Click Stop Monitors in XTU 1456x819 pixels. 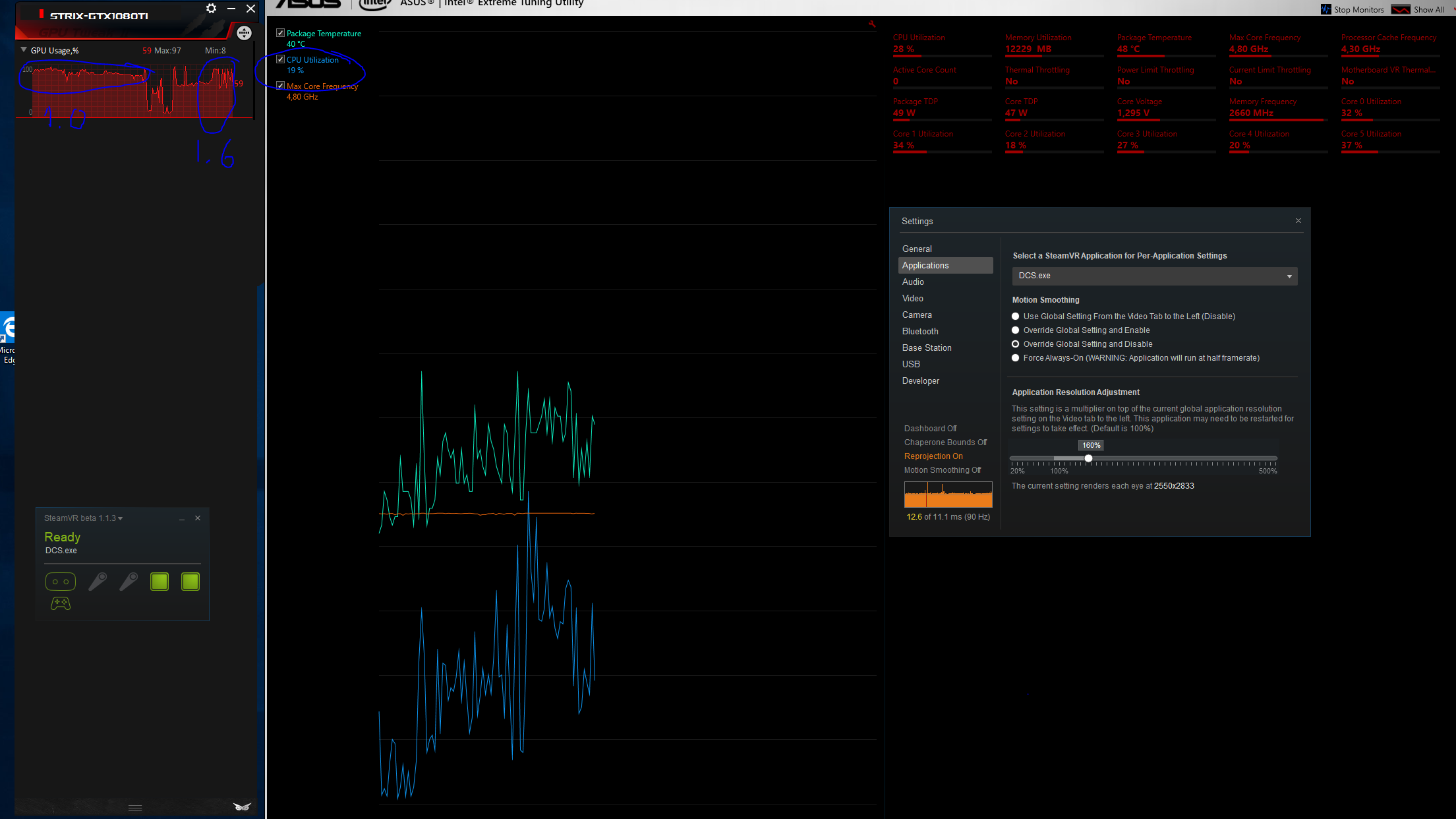(x=1358, y=10)
